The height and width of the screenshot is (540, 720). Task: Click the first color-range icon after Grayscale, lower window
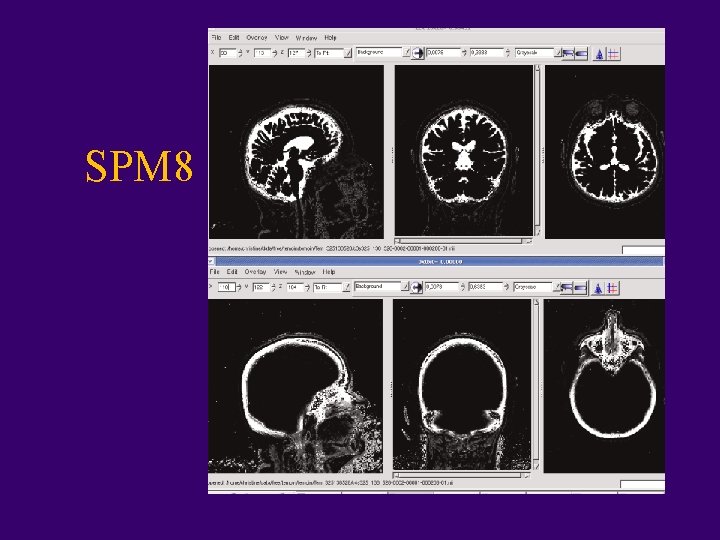(567, 288)
